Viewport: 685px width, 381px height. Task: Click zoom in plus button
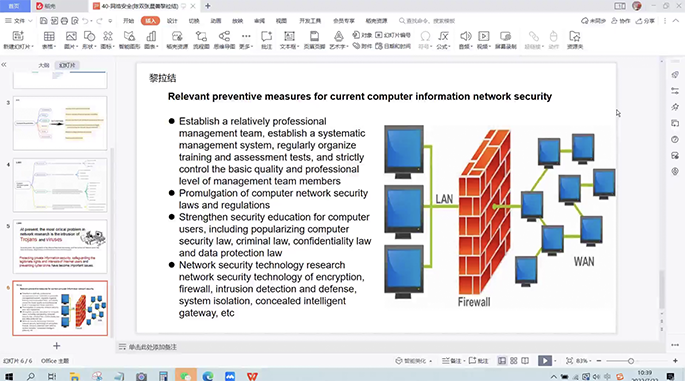pyautogui.click(x=675, y=361)
